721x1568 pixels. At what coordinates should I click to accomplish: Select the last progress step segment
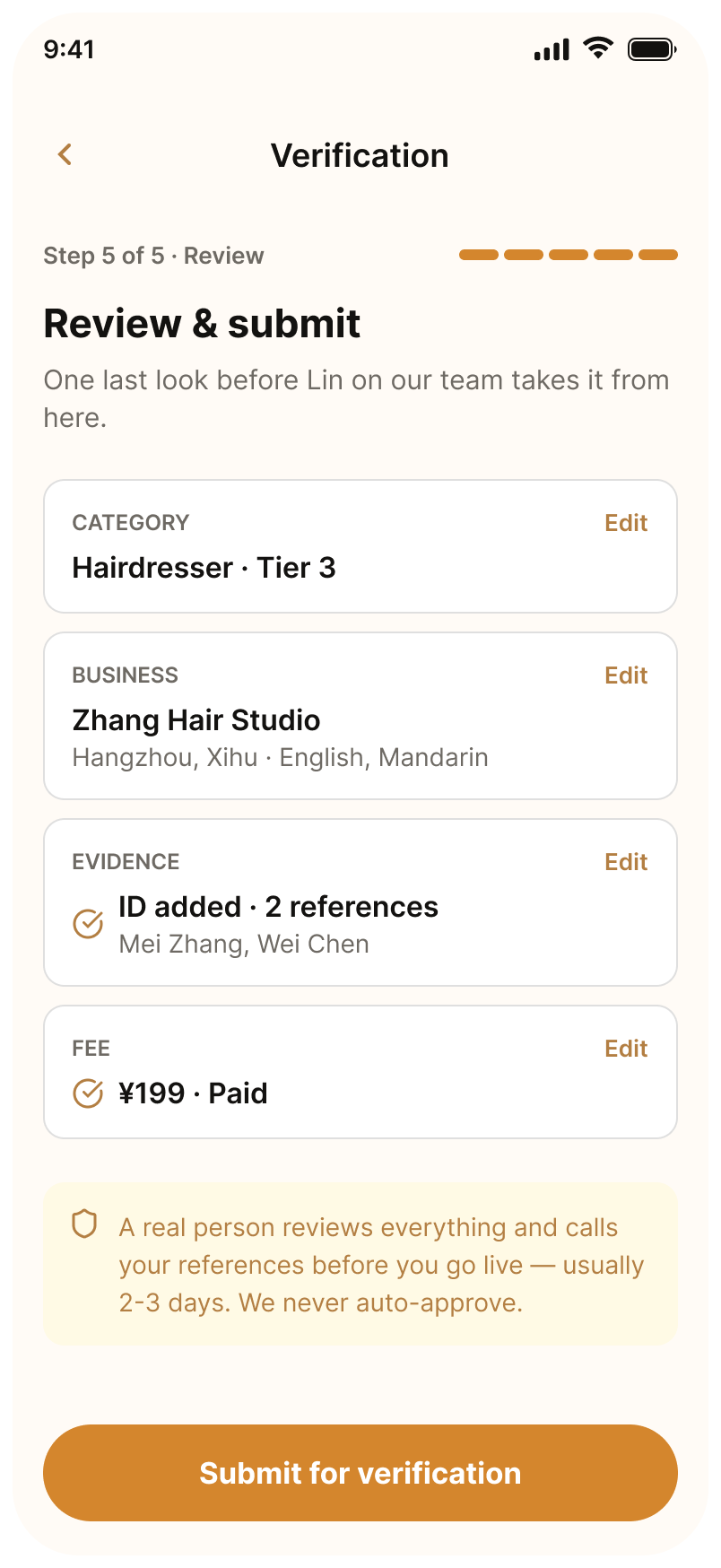tap(658, 255)
